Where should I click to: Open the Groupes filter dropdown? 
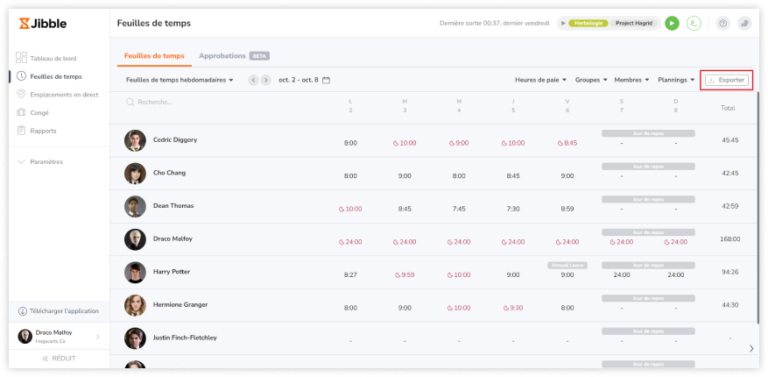pos(591,80)
